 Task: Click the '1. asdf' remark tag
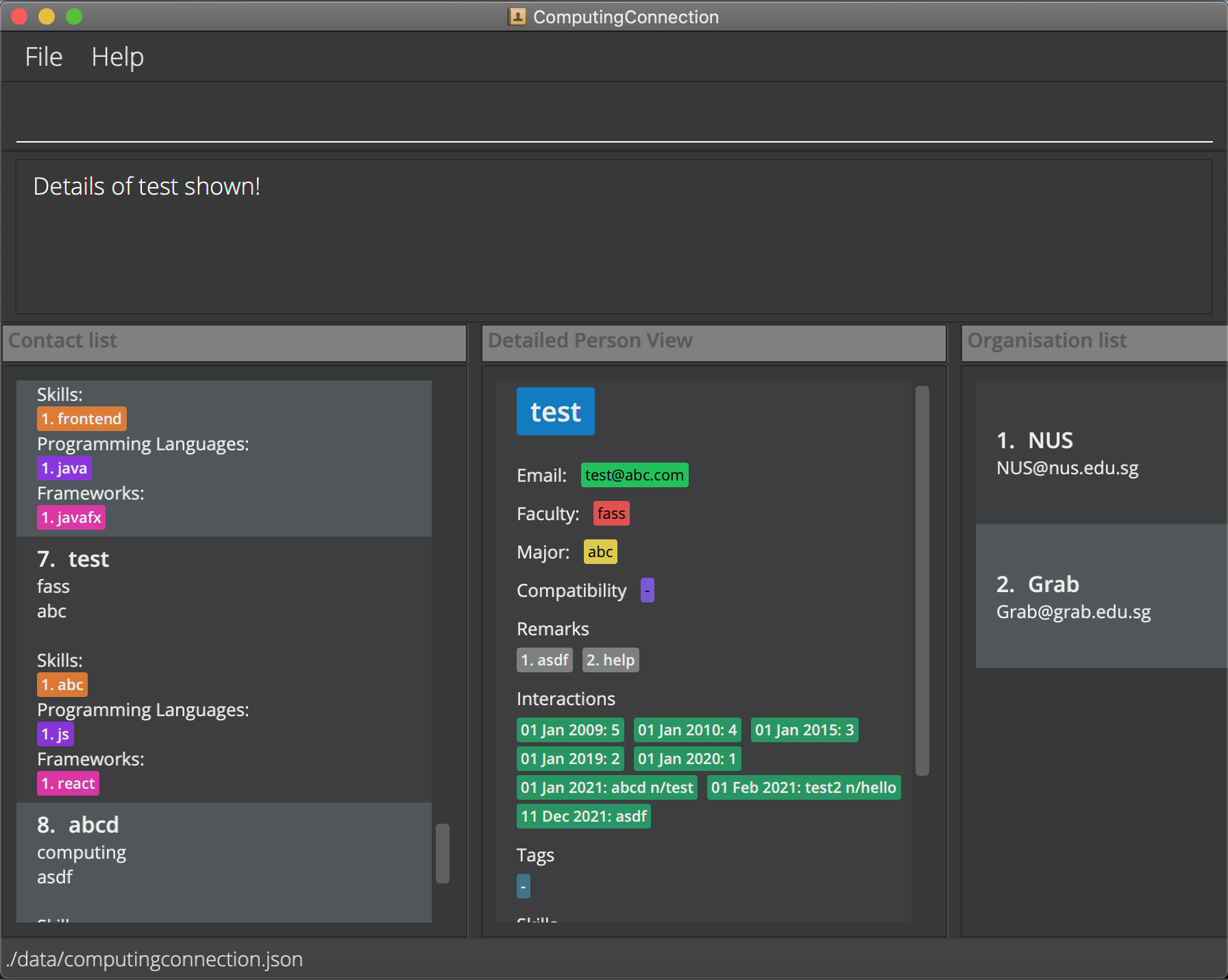pyautogui.click(x=545, y=660)
